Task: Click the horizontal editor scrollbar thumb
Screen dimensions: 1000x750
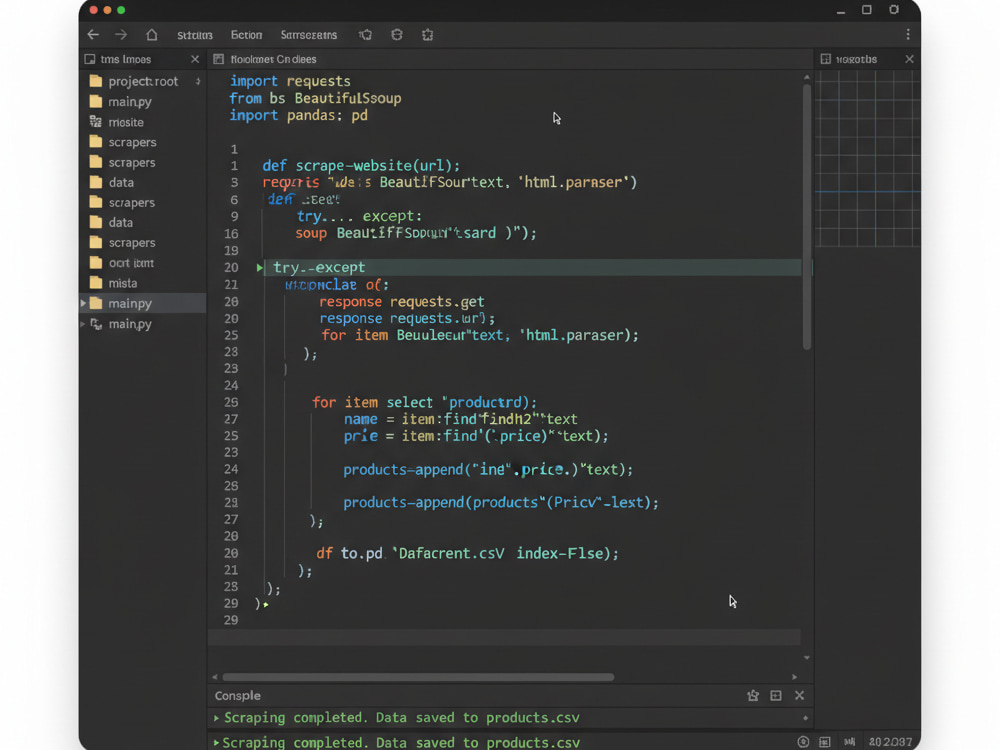Action: [x=418, y=677]
